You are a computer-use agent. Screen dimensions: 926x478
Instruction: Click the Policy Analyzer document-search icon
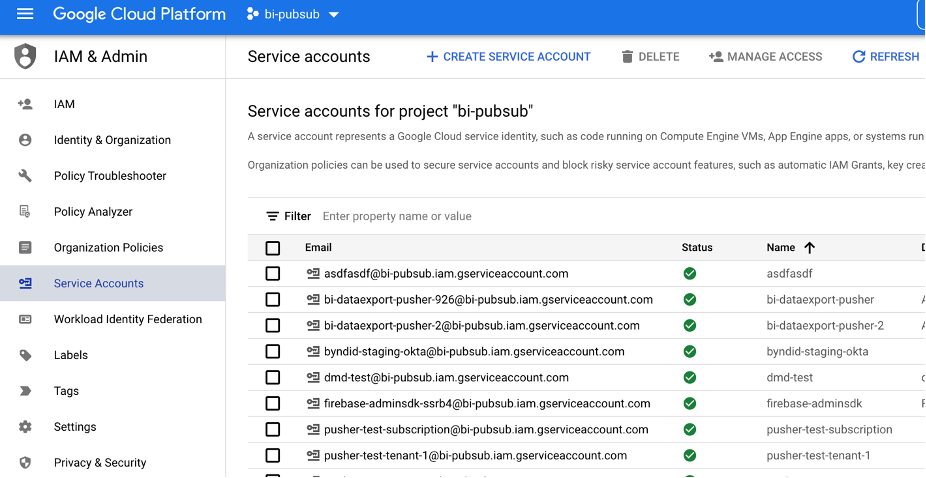(25, 212)
